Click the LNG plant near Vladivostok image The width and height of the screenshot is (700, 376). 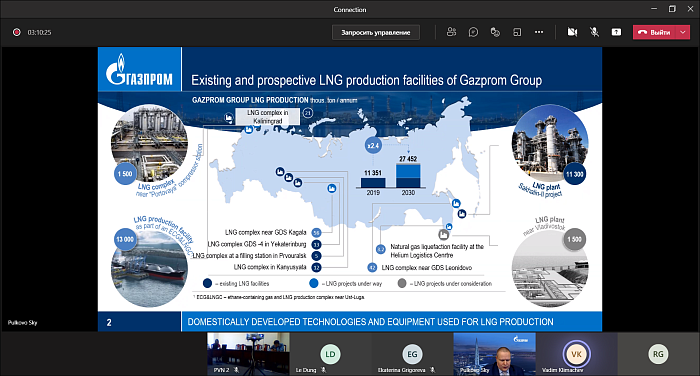point(550,268)
